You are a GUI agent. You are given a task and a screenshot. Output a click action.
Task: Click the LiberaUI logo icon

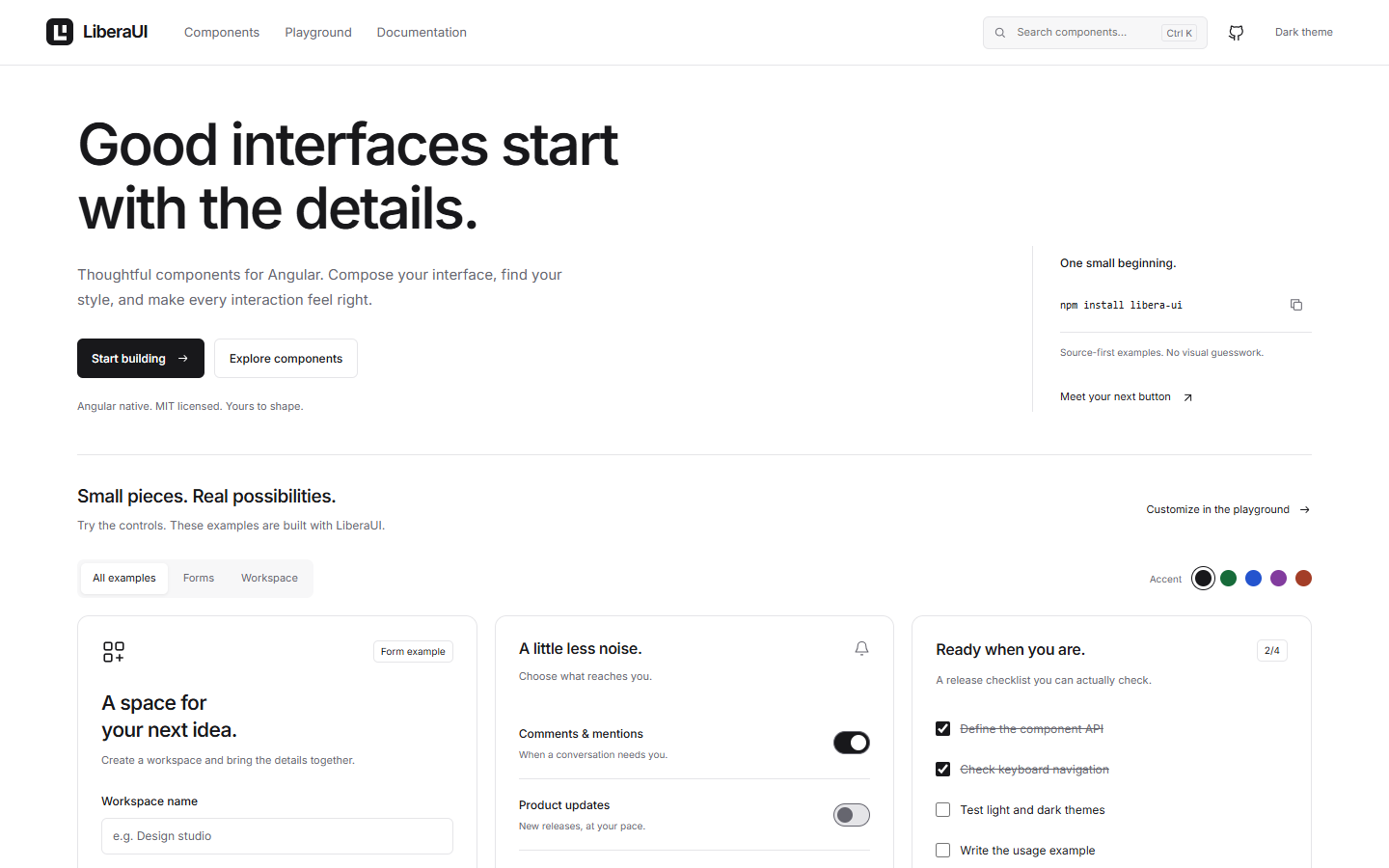(x=60, y=32)
